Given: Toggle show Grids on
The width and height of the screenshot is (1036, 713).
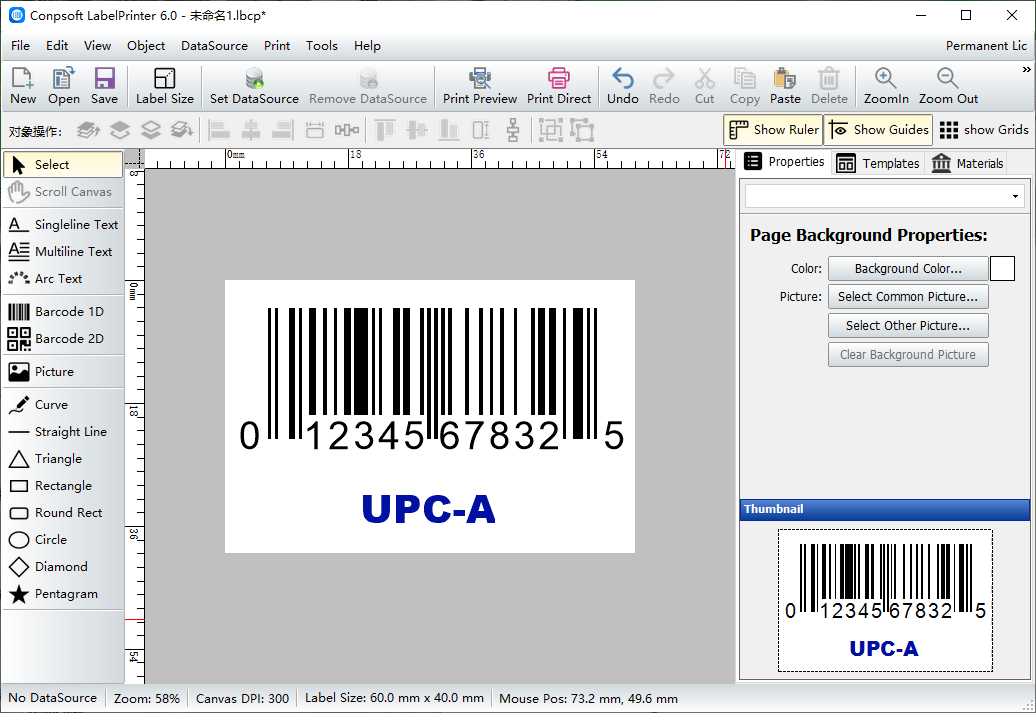Looking at the screenshot, I should pos(984,130).
